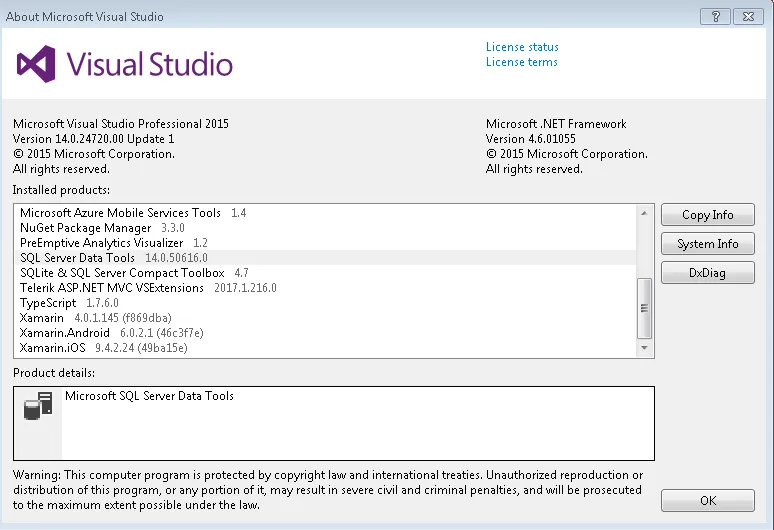Image resolution: width=774 pixels, height=530 pixels.
Task: Click the SQL Server Data Tools product icon
Action: click(x=38, y=406)
